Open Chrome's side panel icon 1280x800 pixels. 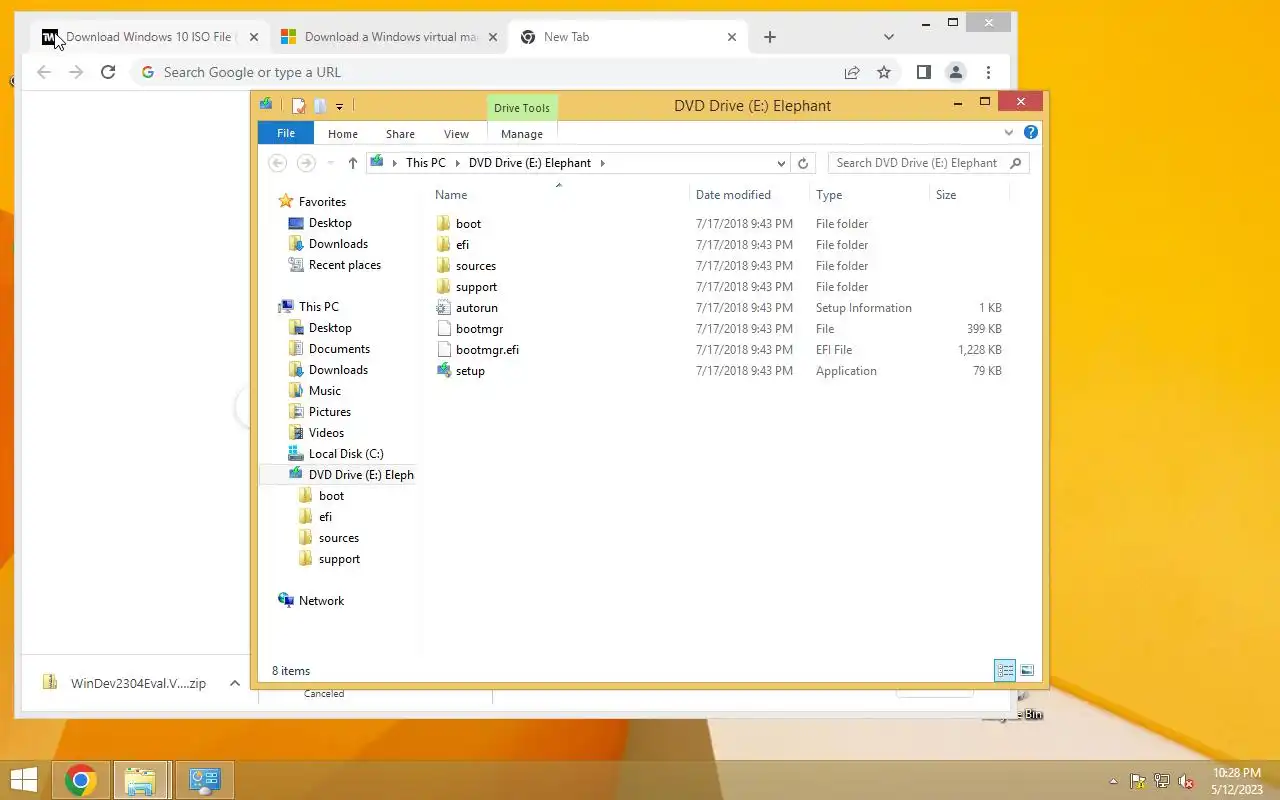924,72
